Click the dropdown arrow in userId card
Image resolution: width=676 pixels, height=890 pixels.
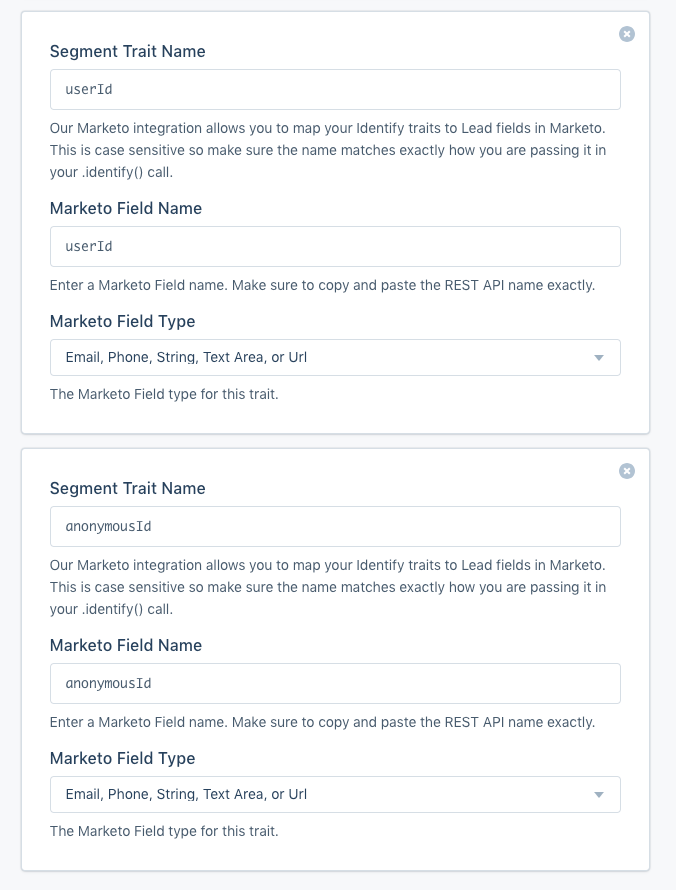[599, 358]
